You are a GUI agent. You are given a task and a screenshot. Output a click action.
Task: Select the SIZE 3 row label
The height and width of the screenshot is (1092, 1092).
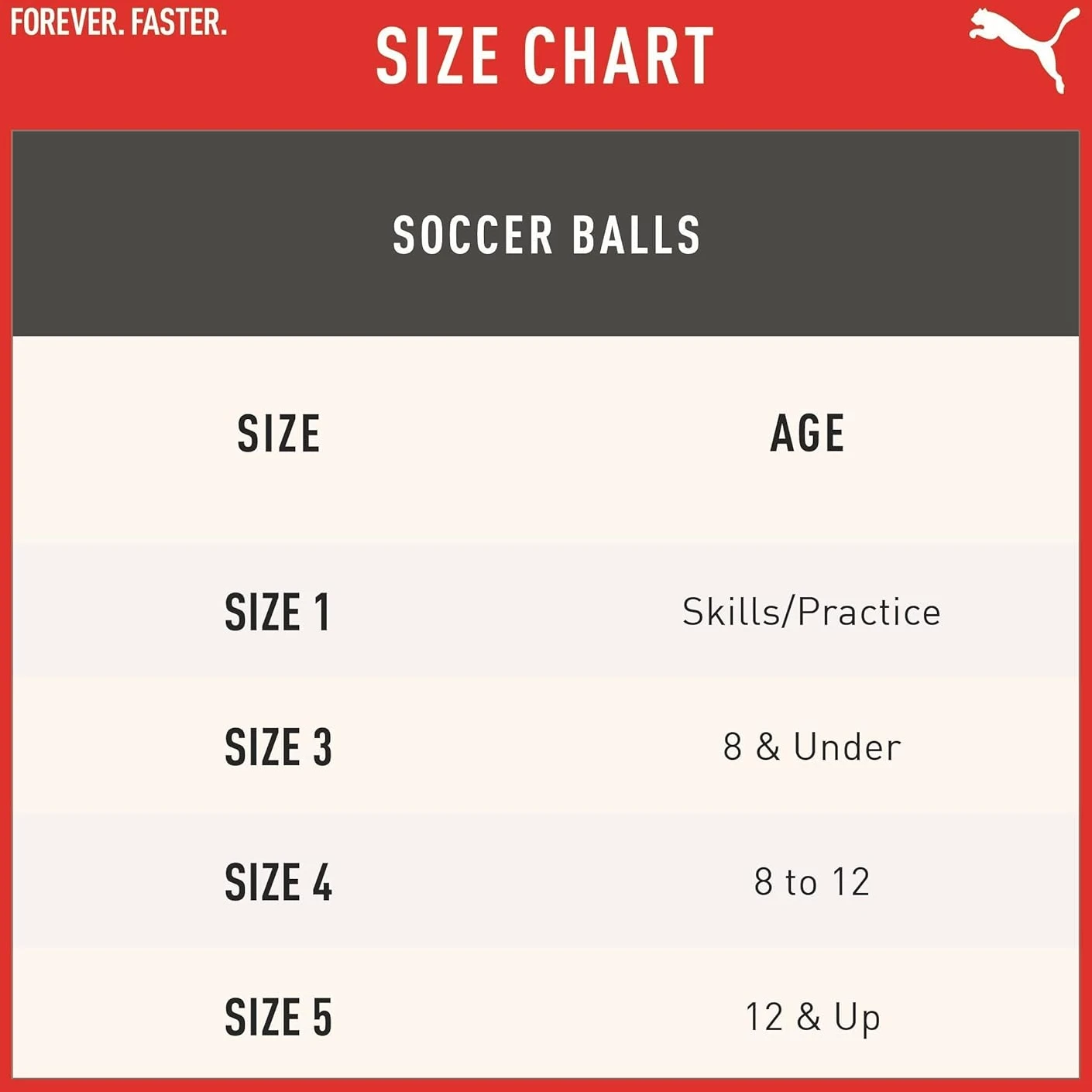pos(278,747)
